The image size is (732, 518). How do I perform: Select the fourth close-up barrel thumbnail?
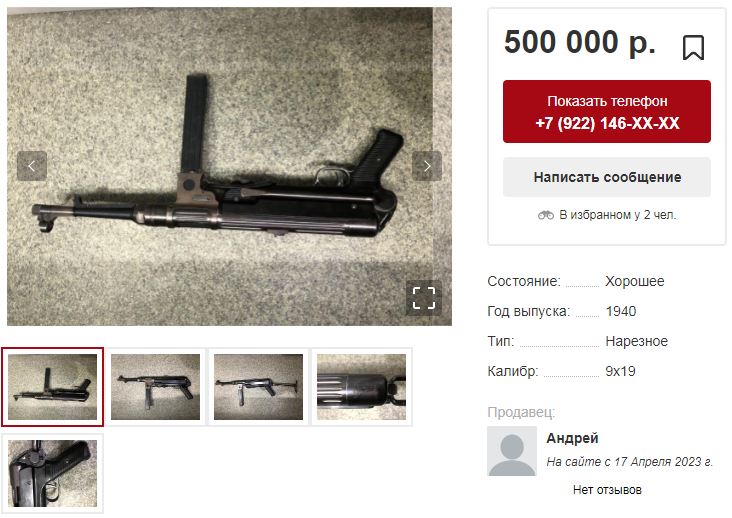click(x=362, y=387)
